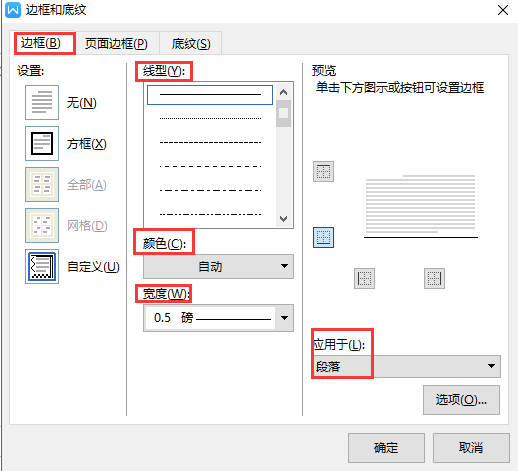Viewport: 518px width, 471px height.
Task: Open 选项(O)... border options
Action: [461, 400]
